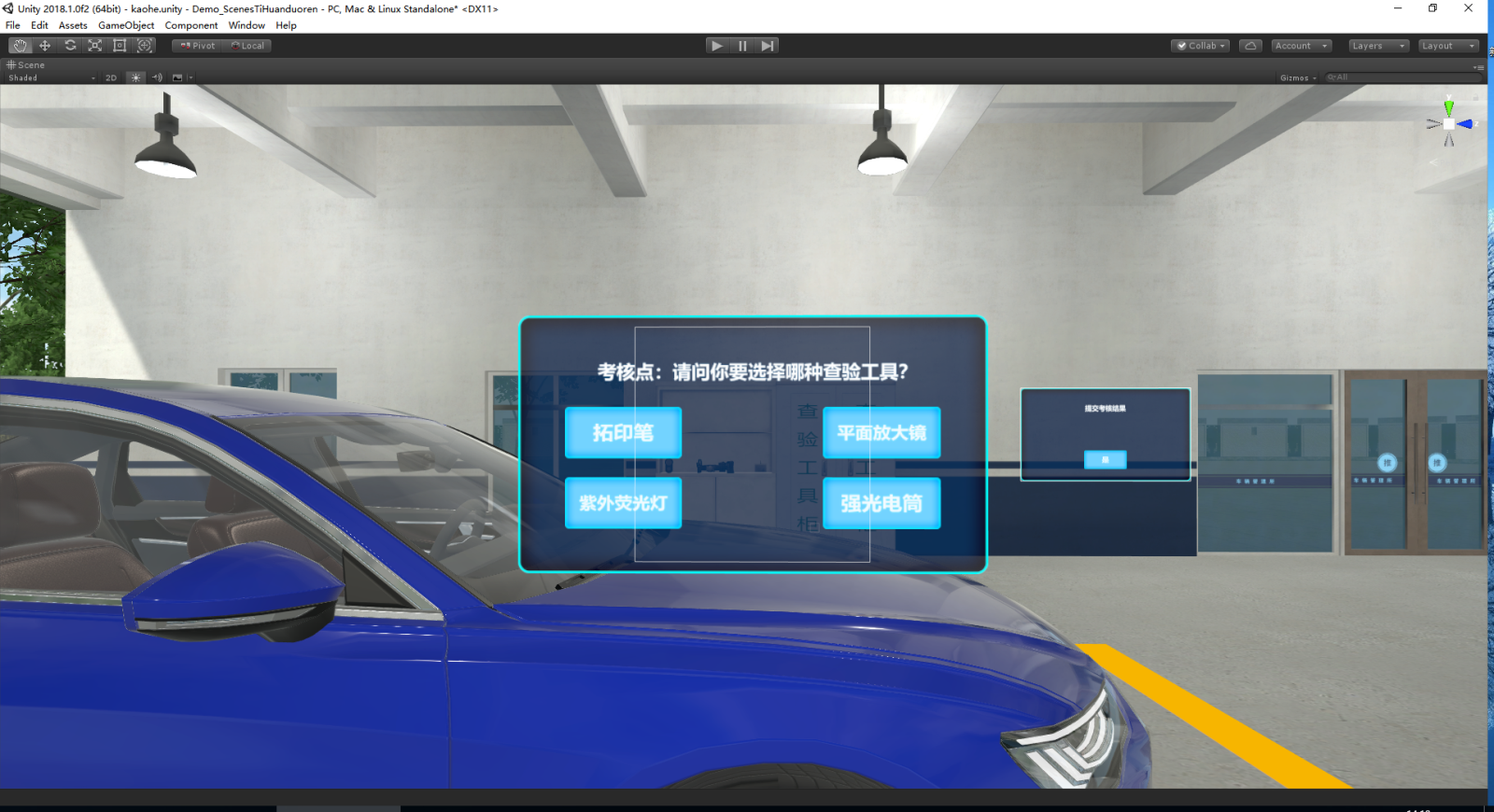Open the Shaded draw mode dropdown
Viewport: 1494px width, 812px height.
[51, 78]
